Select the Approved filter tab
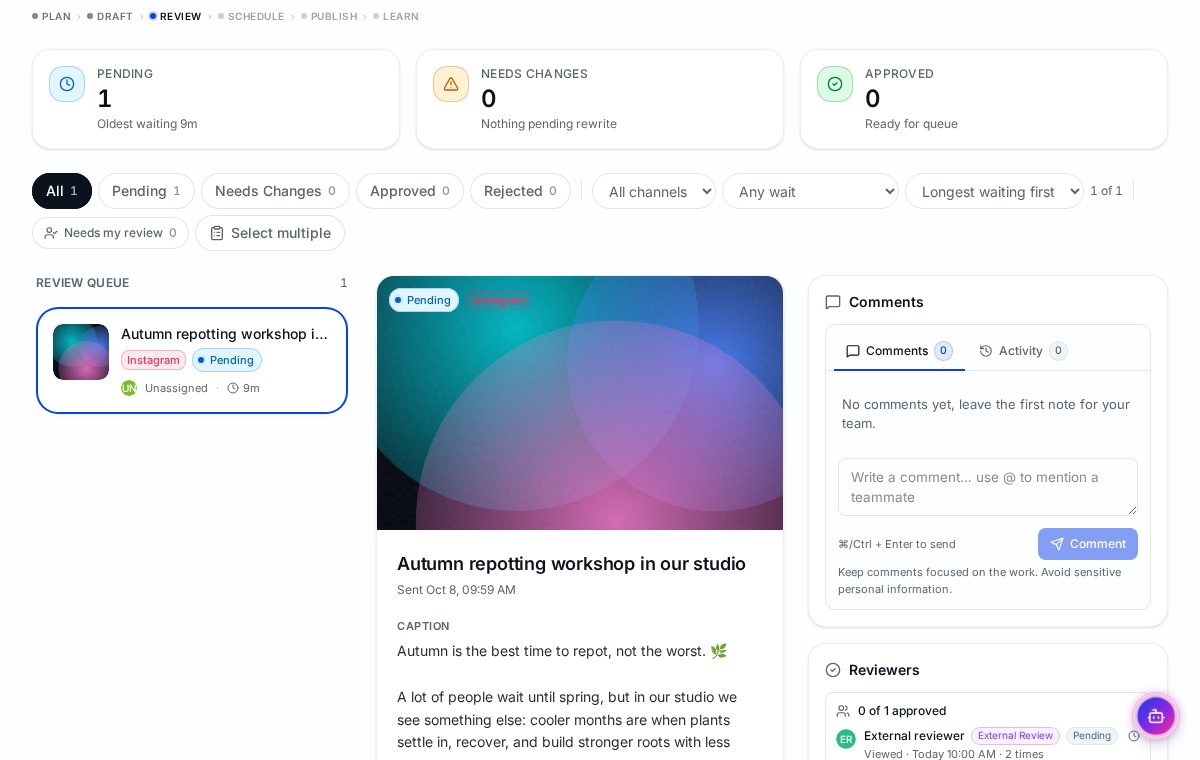Screen dimensions: 1200x760 pos(410,191)
